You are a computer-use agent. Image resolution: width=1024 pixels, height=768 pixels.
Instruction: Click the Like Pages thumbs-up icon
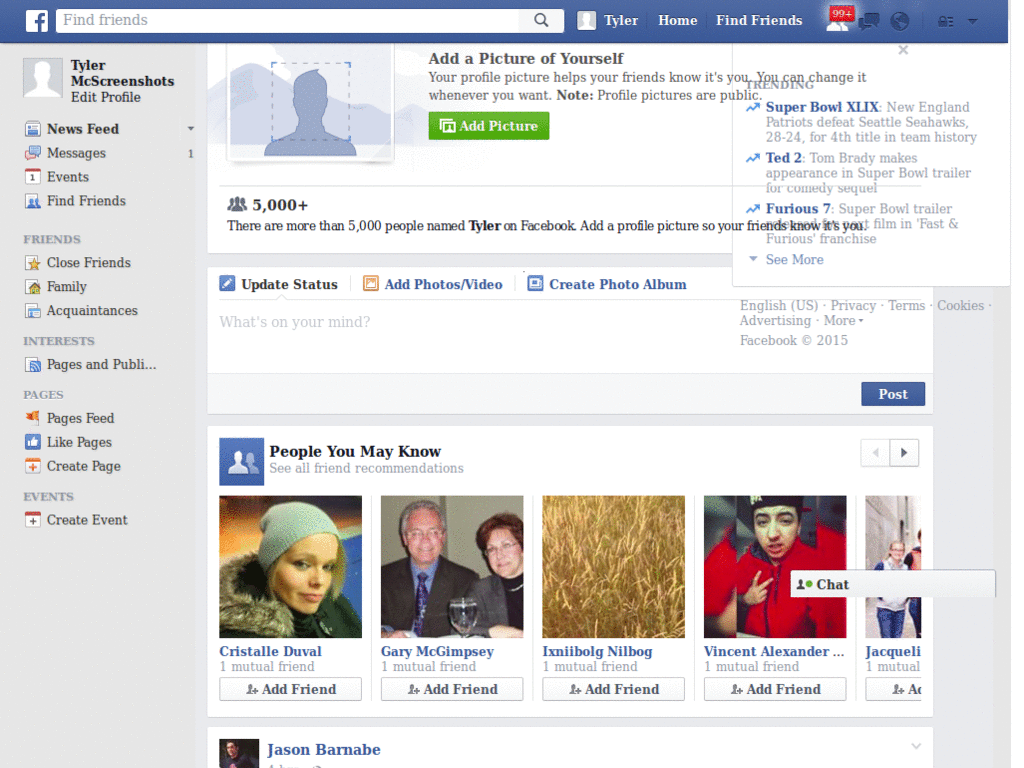(33, 442)
